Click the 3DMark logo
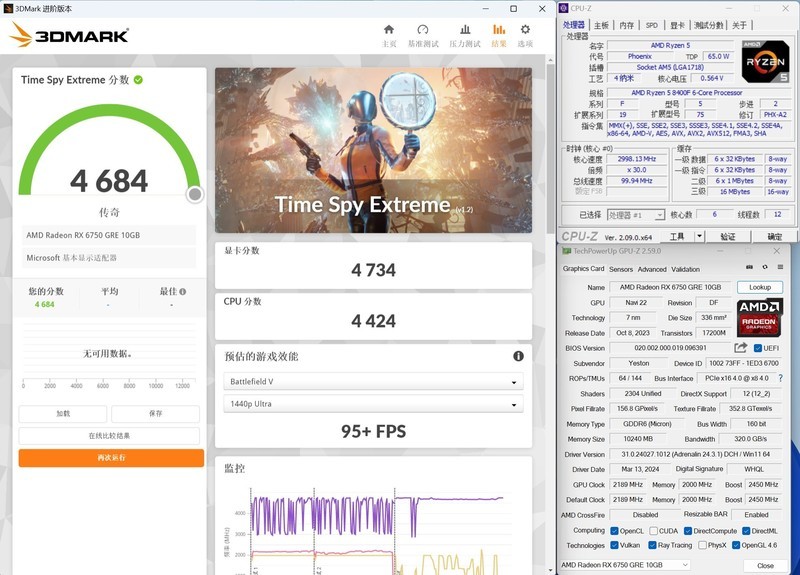Image resolution: width=800 pixels, height=575 pixels. (69, 35)
